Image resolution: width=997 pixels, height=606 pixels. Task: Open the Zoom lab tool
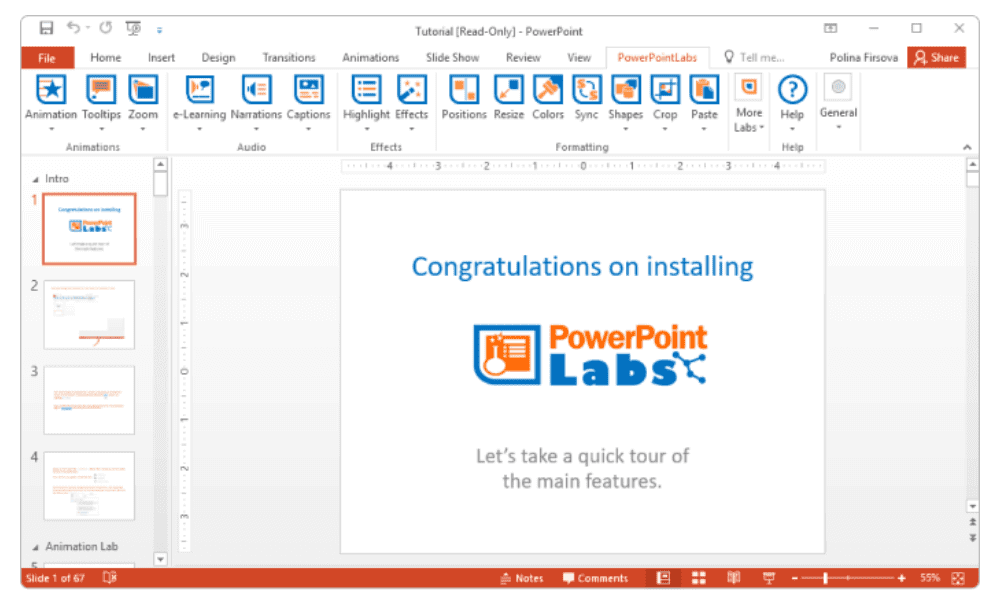[143, 90]
